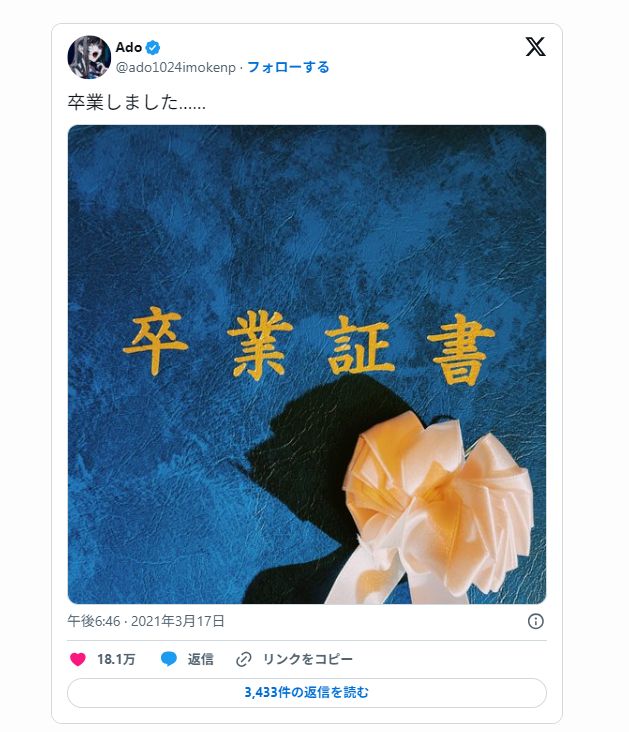Click the 午後6:46 · 2021年3月17日 timestamp
This screenshot has height=732, width=629.
tap(146, 621)
